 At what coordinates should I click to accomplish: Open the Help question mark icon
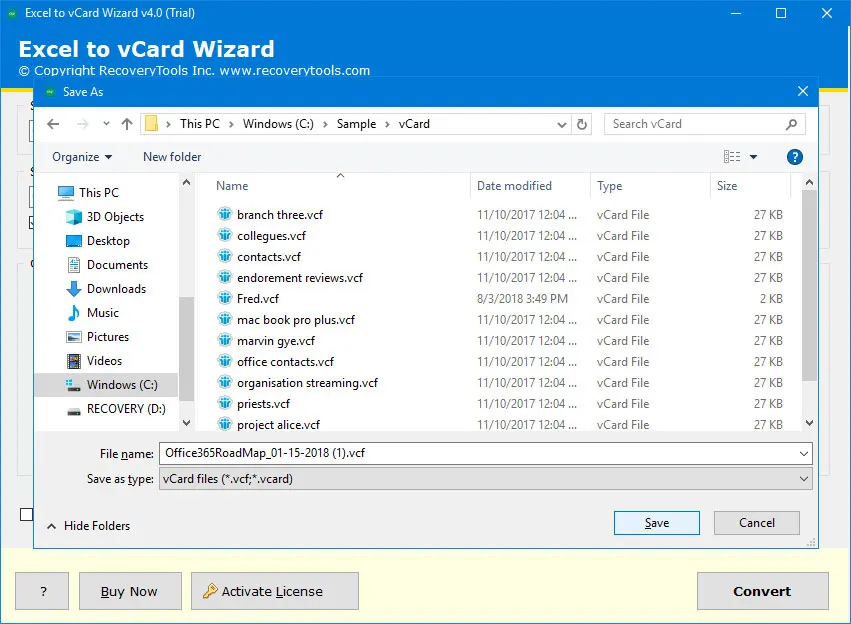(x=795, y=157)
